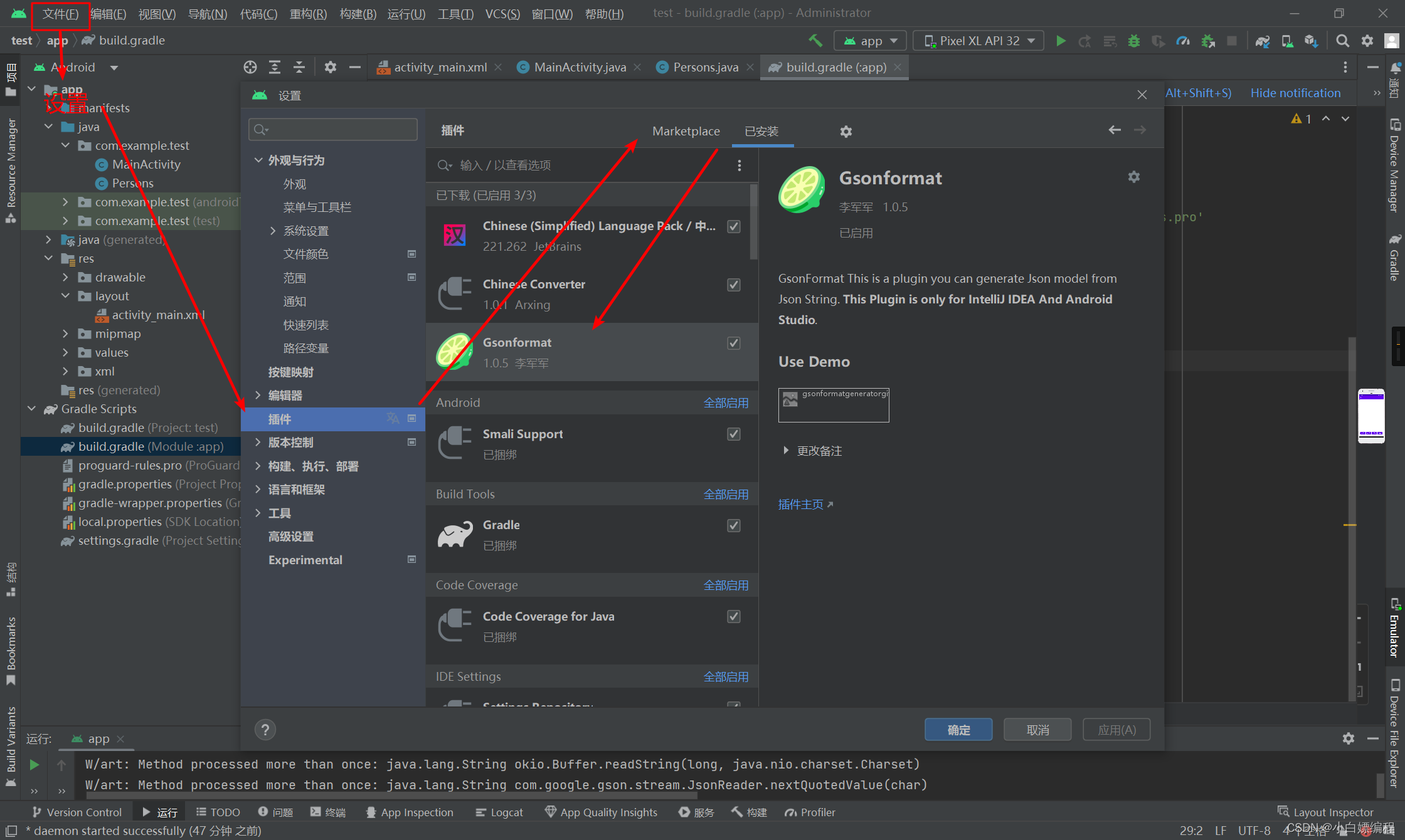Open the Pixel XL API 32 device dropdown
The image size is (1405, 840).
click(978, 41)
